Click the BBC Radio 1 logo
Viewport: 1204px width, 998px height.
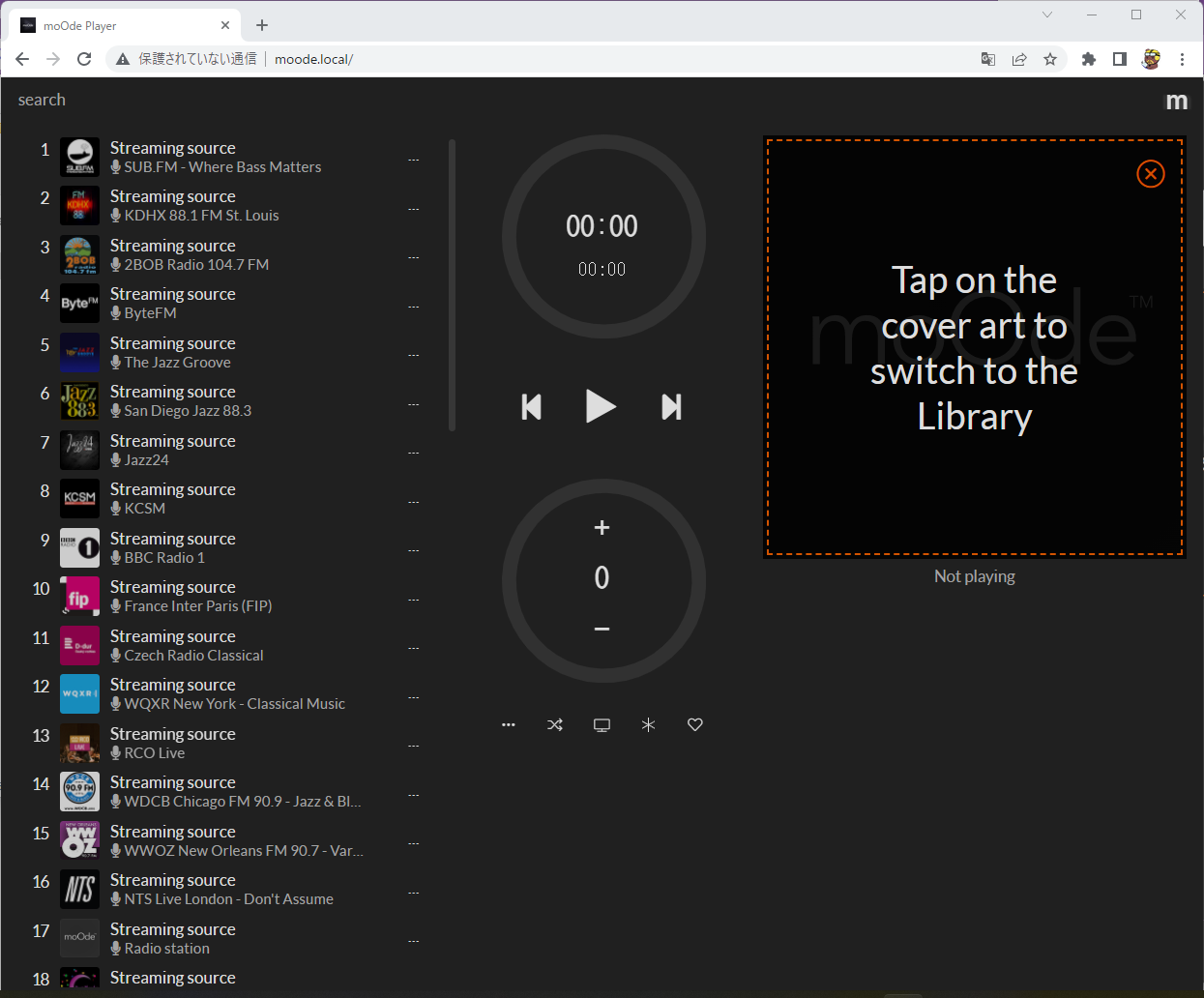click(79, 547)
